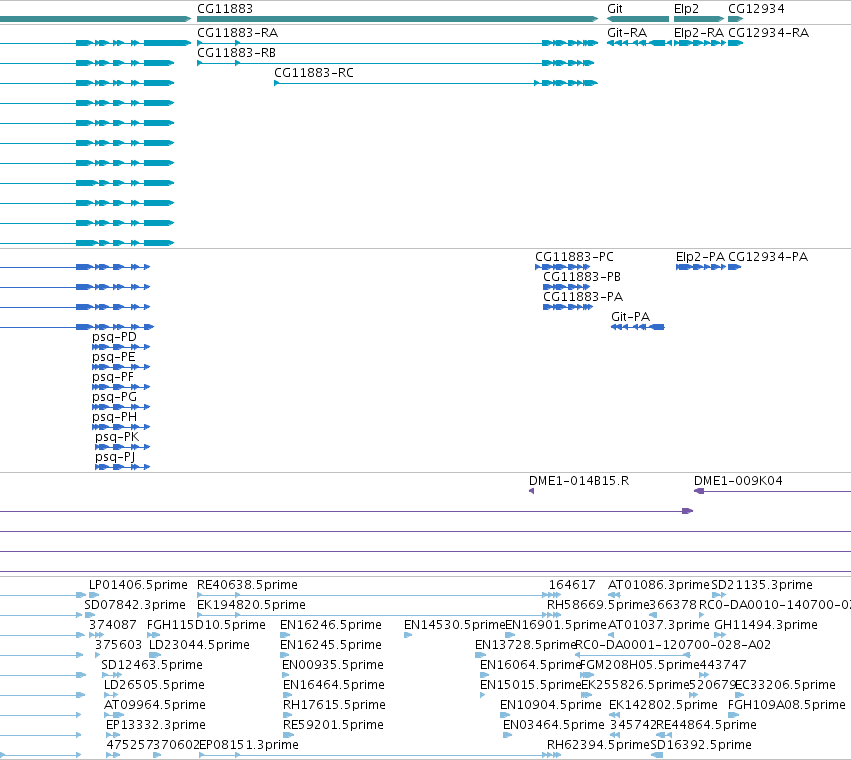Click the psq-PK protein label
Viewport: 851px width, 760px height.
coord(117,438)
